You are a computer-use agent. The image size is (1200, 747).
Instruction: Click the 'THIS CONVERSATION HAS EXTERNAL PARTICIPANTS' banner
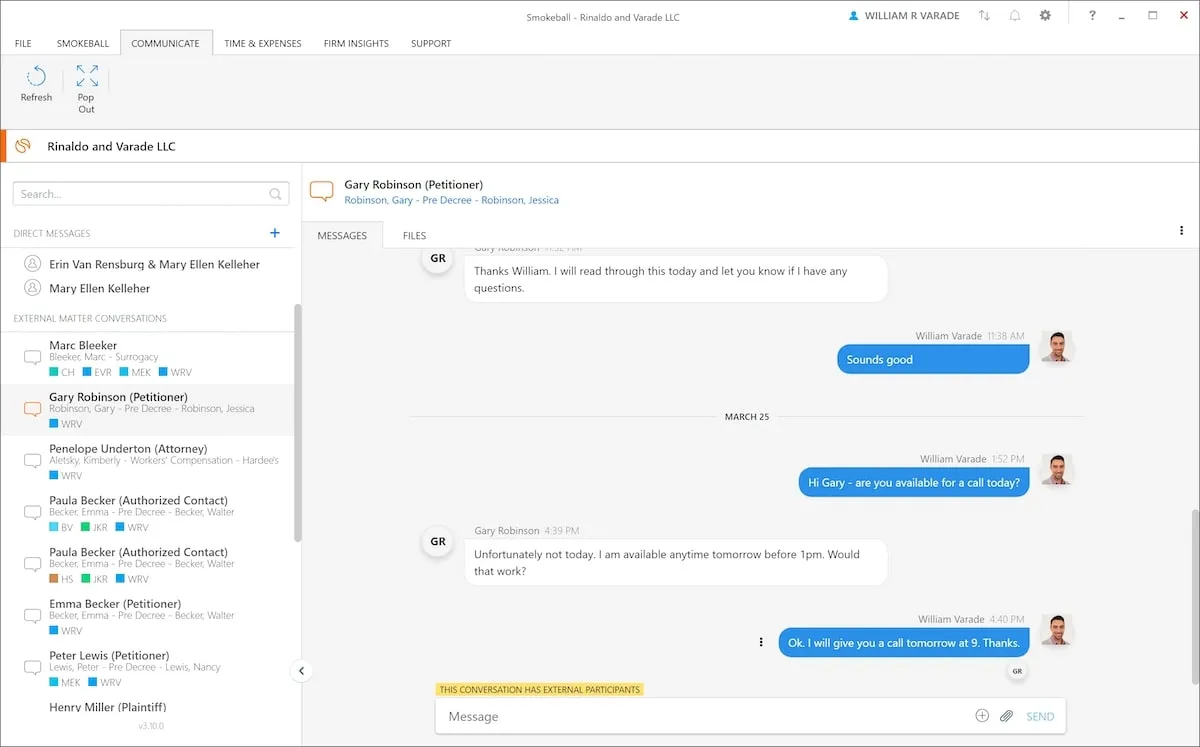[539, 690]
